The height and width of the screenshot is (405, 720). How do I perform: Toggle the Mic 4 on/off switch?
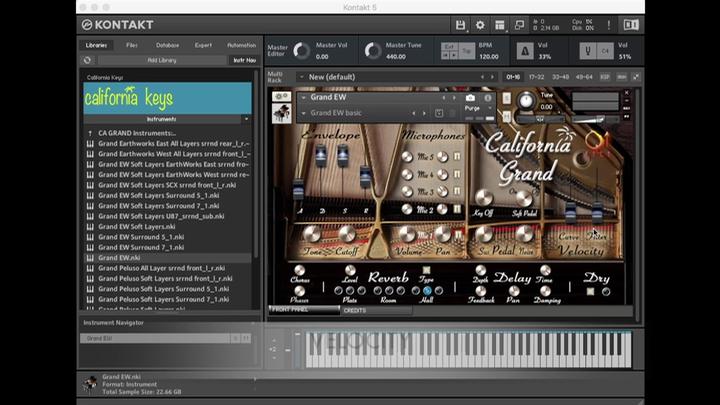(457, 174)
